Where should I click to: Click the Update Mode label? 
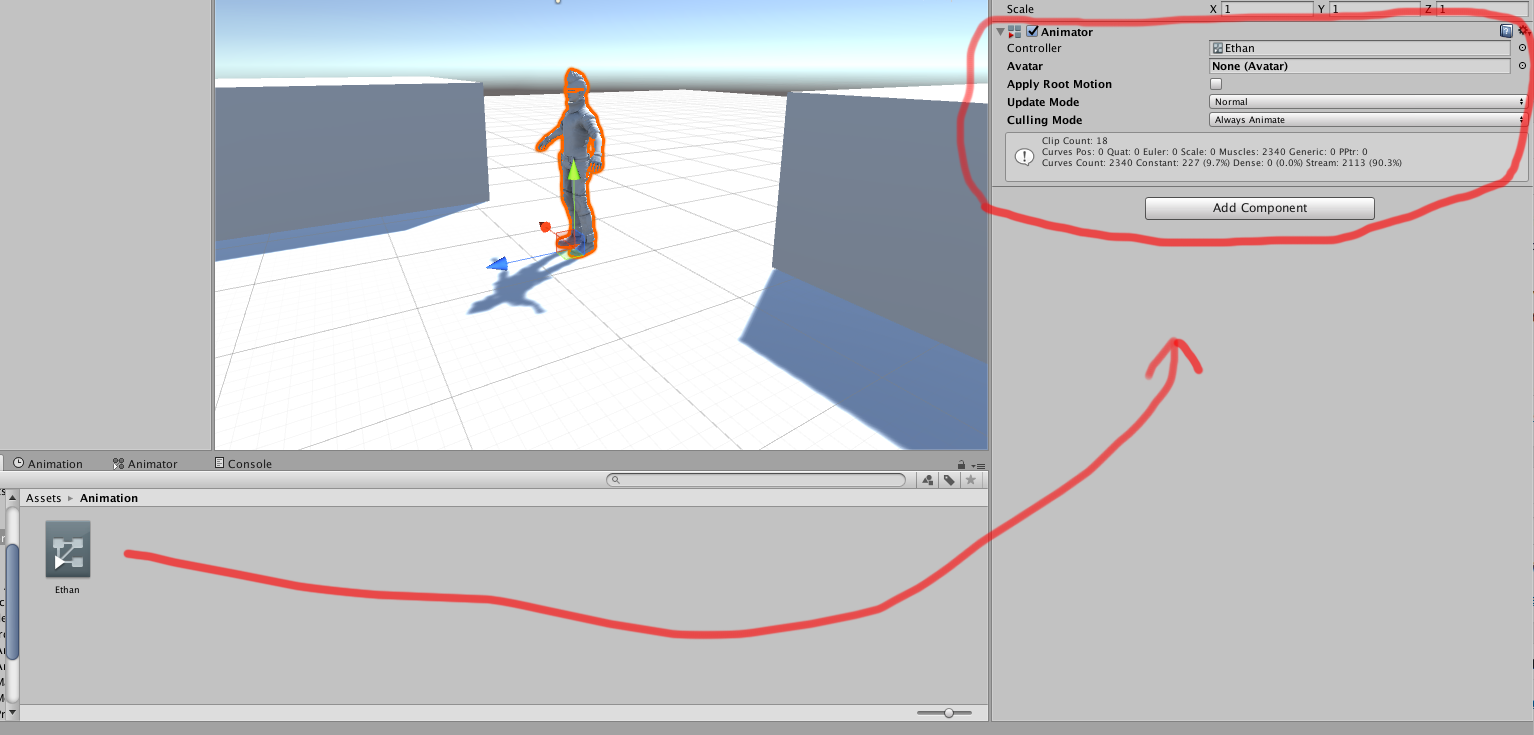click(1043, 102)
